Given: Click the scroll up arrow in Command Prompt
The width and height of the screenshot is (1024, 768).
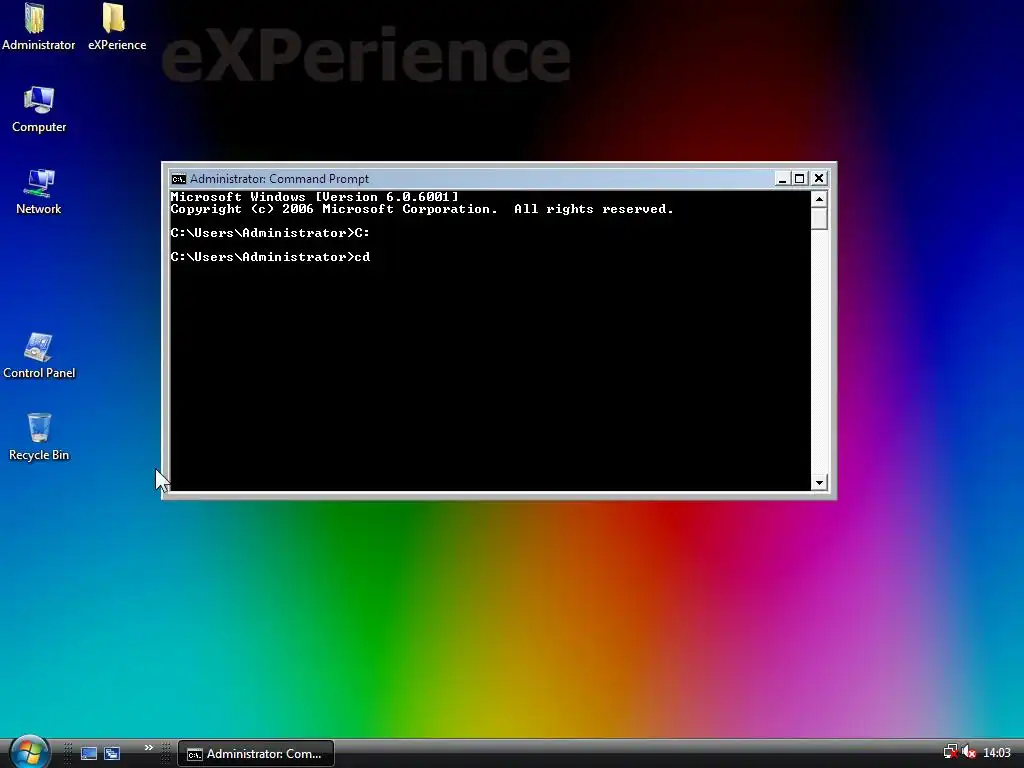Looking at the screenshot, I should 819,199.
